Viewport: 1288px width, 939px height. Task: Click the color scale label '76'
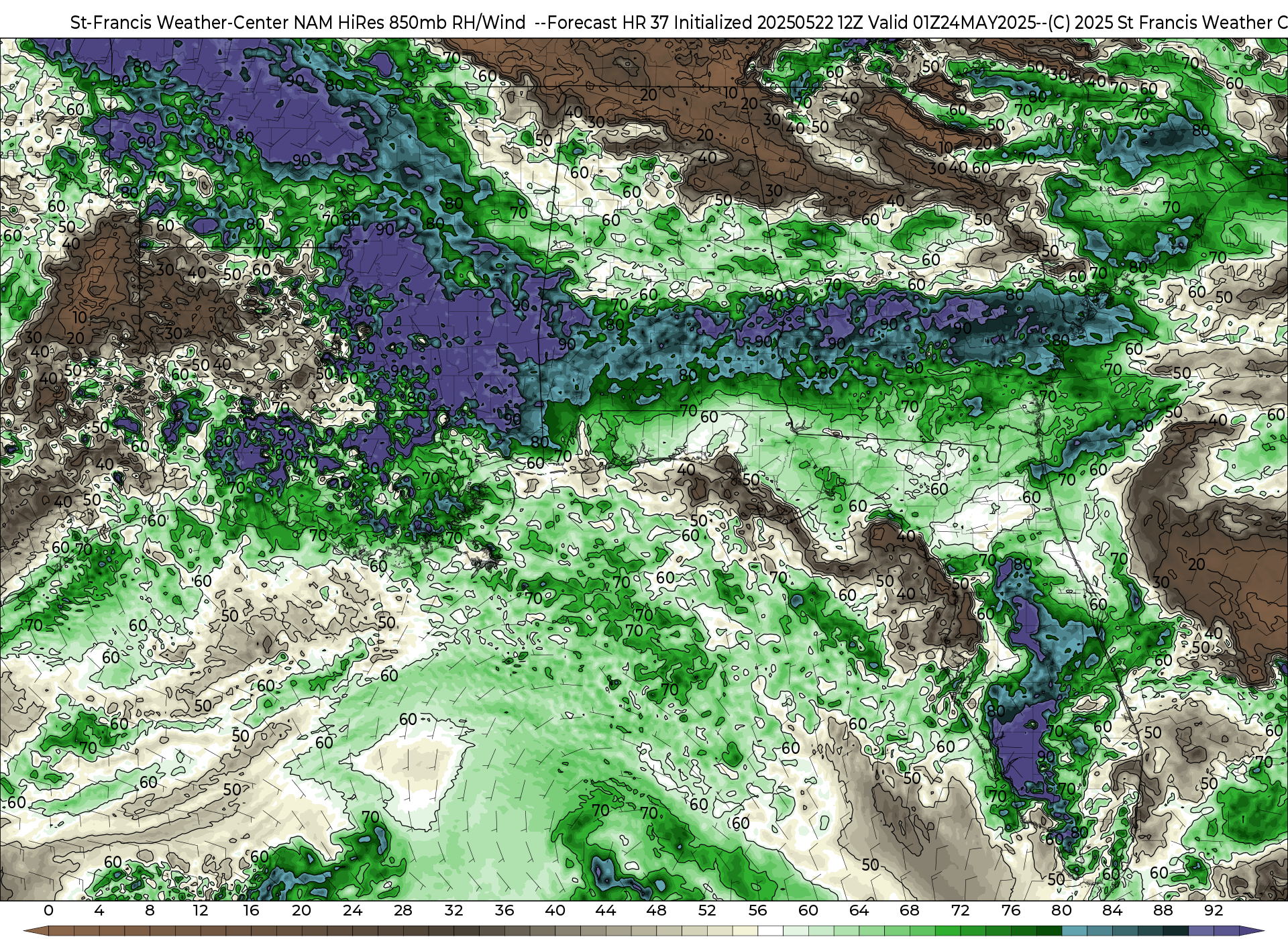click(1011, 910)
